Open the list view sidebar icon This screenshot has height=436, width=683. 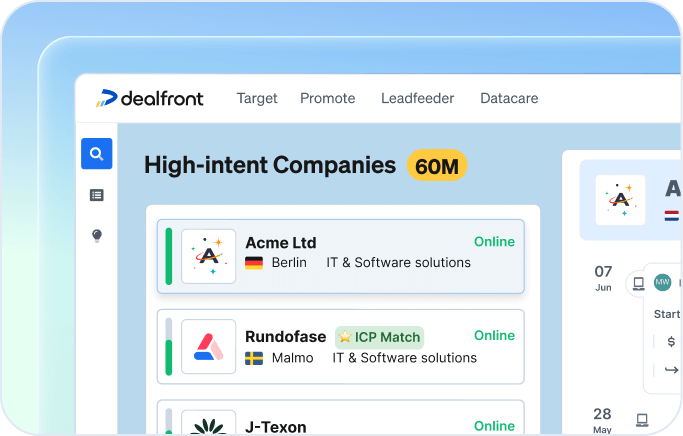(97, 195)
